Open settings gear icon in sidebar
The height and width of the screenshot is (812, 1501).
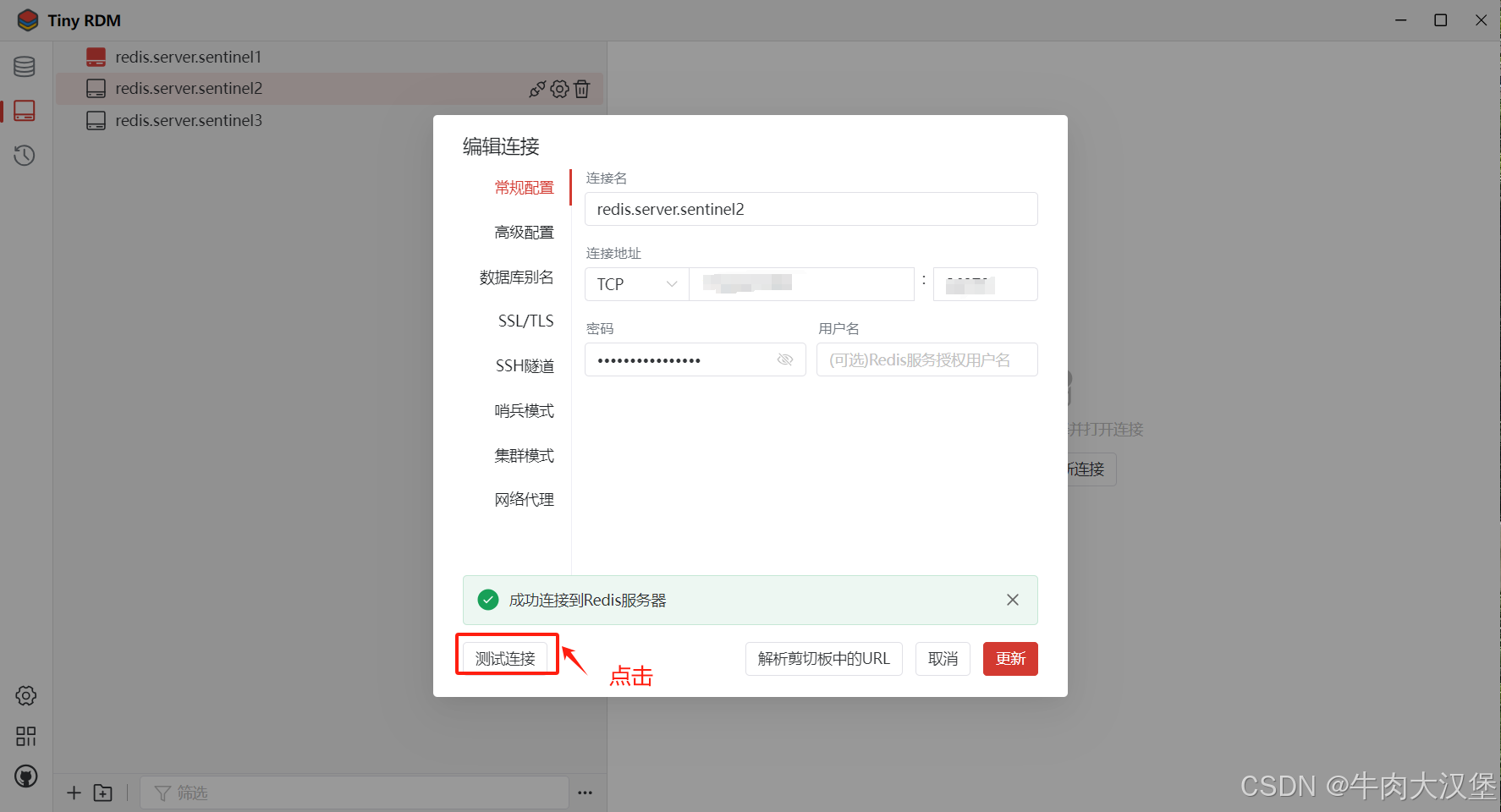click(x=26, y=696)
